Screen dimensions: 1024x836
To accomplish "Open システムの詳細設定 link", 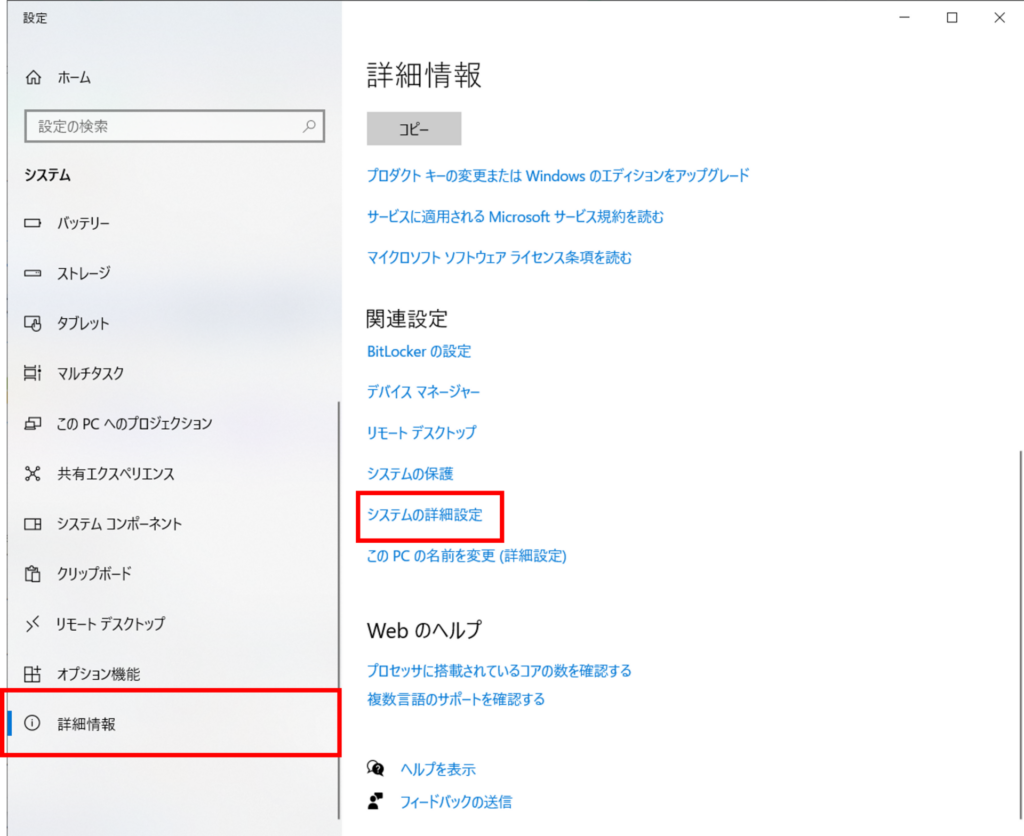I will coord(425,515).
